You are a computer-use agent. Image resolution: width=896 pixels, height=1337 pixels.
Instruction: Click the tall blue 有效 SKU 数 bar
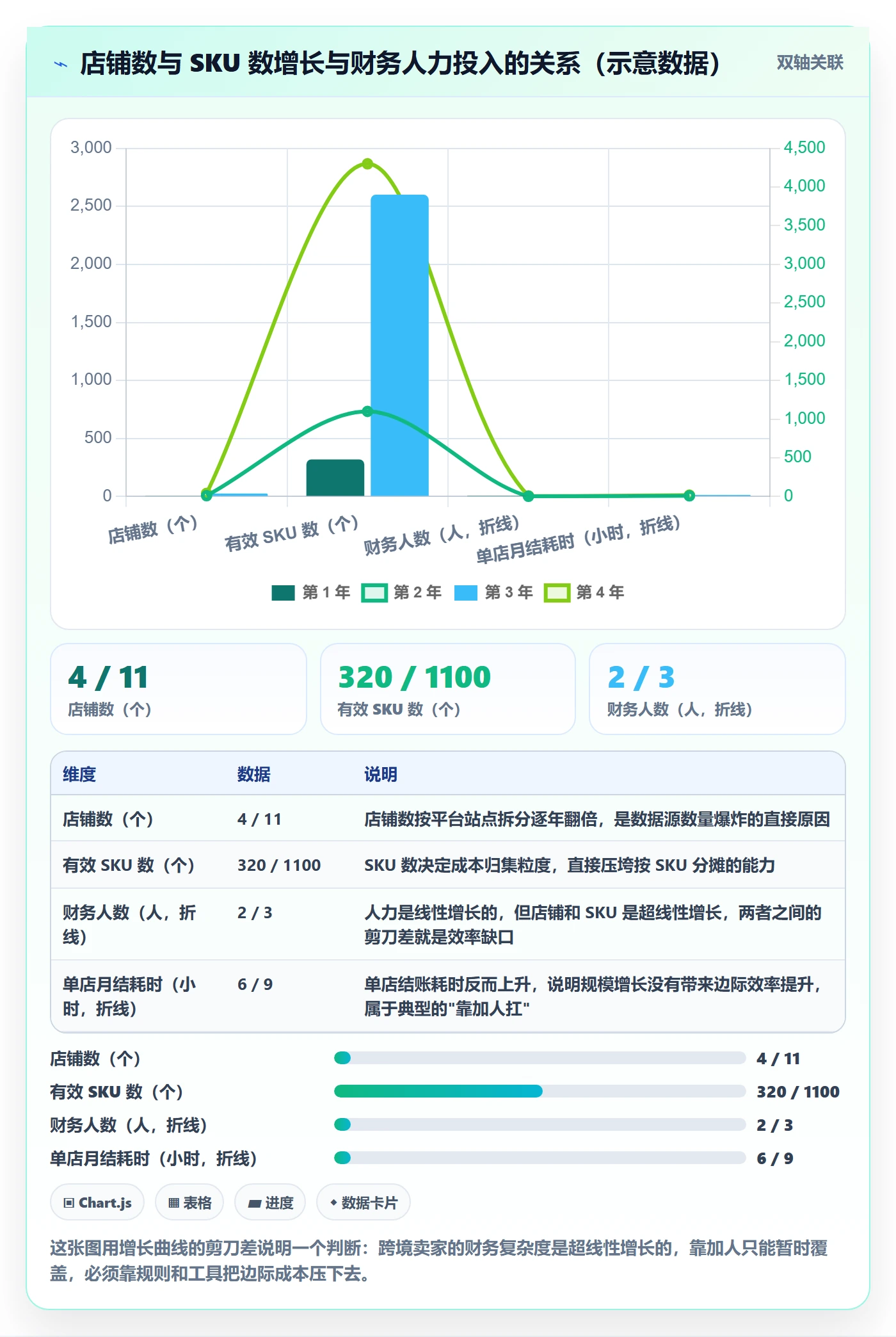point(399,345)
